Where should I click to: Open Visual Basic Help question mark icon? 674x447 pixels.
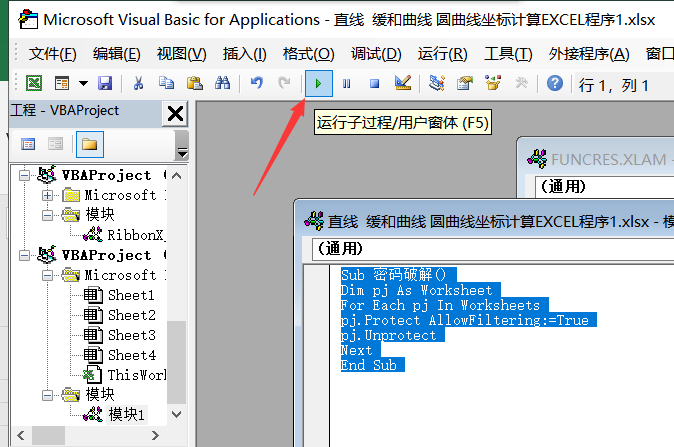coord(555,83)
